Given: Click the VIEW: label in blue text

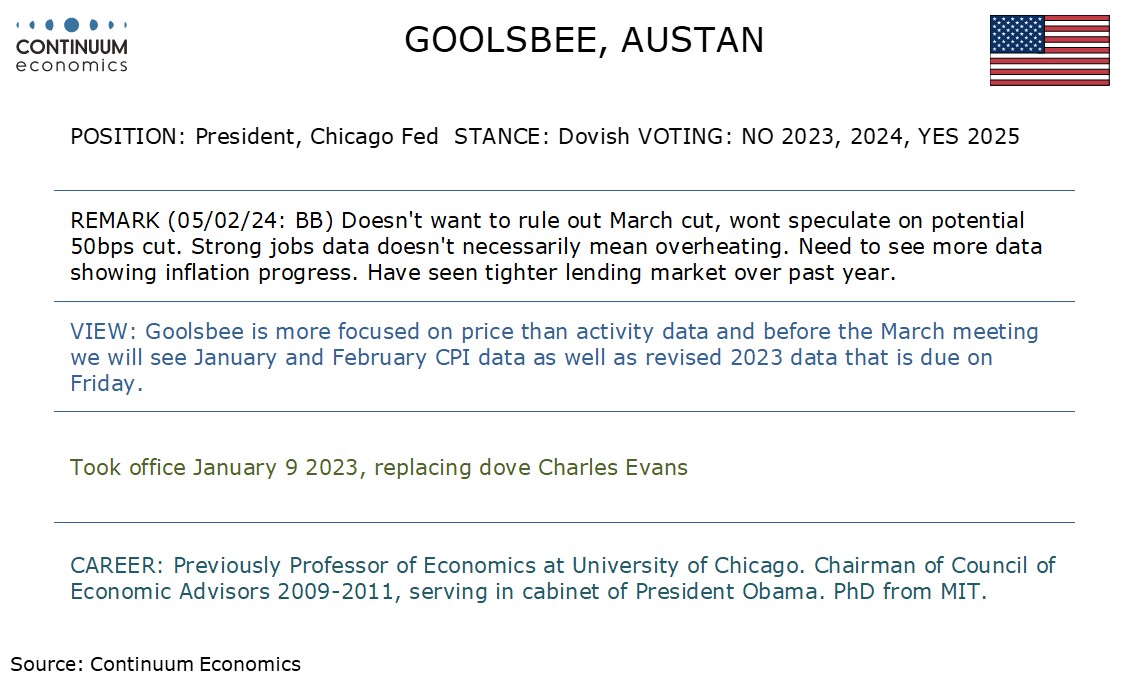Looking at the screenshot, I should (103, 331).
